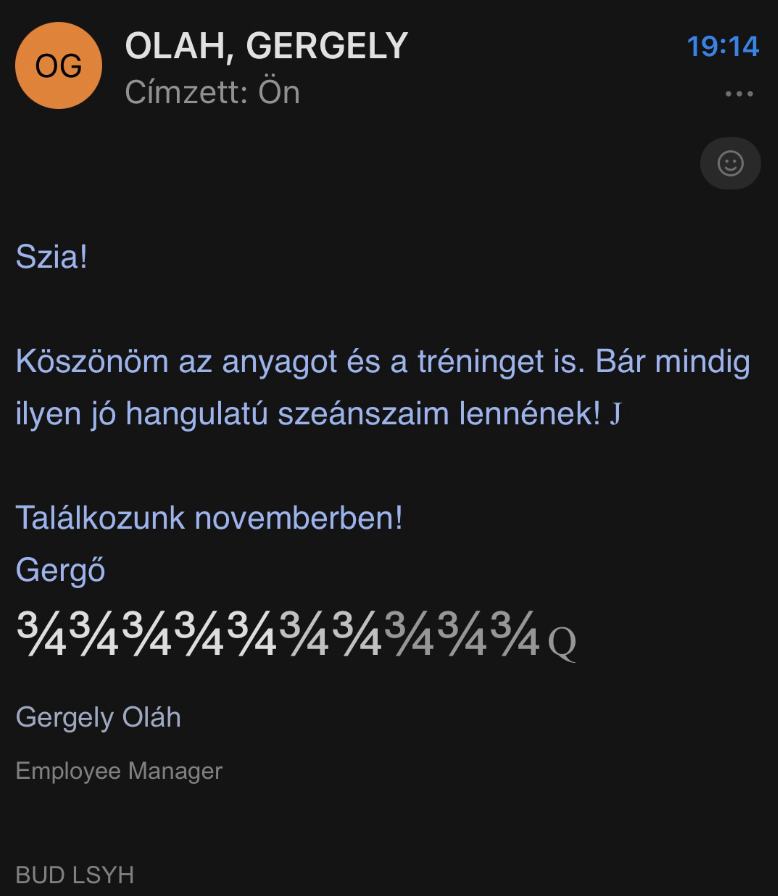Open the emoji reaction smiley button
This screenshot has height=896, width=778.
point(730,163)
